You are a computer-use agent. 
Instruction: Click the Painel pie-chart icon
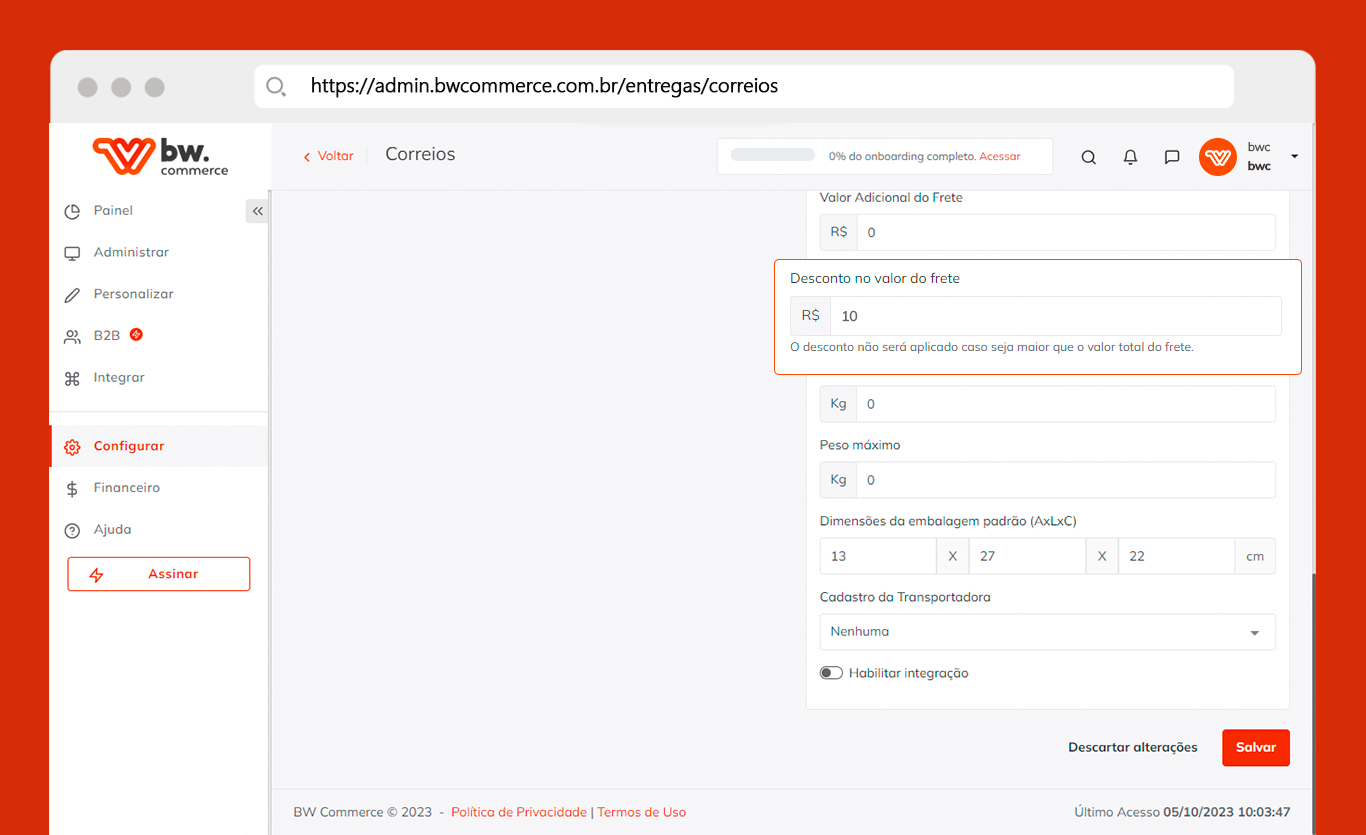coord(72,211)
